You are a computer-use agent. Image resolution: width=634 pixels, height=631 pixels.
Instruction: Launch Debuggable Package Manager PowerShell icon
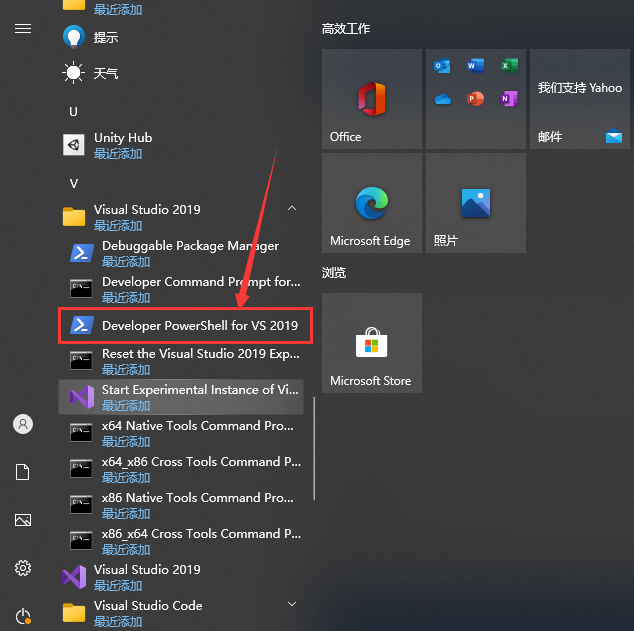click(x=82, y=253)
